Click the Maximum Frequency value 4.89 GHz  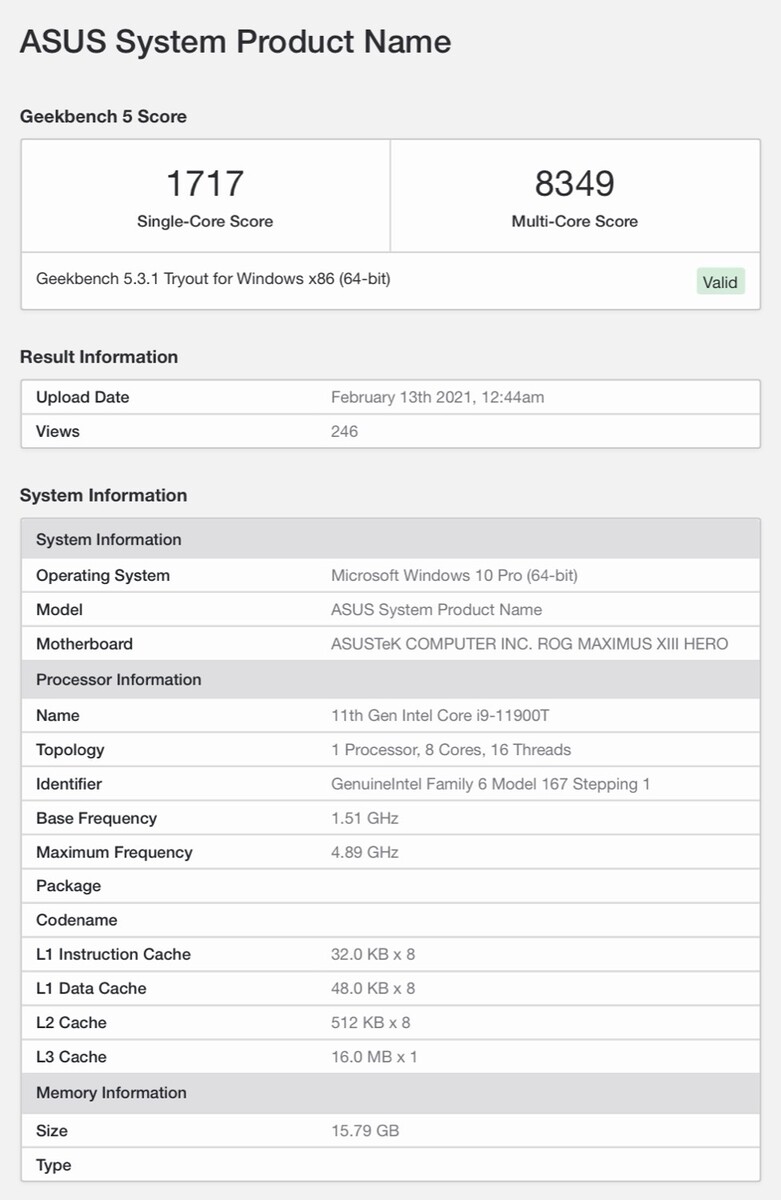click(365, 852)
